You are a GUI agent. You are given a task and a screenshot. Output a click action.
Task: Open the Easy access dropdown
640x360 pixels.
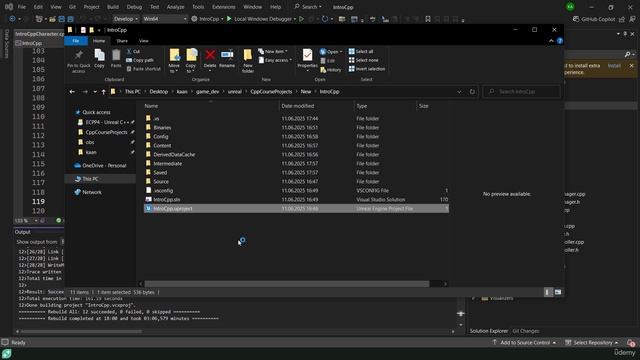276,60
